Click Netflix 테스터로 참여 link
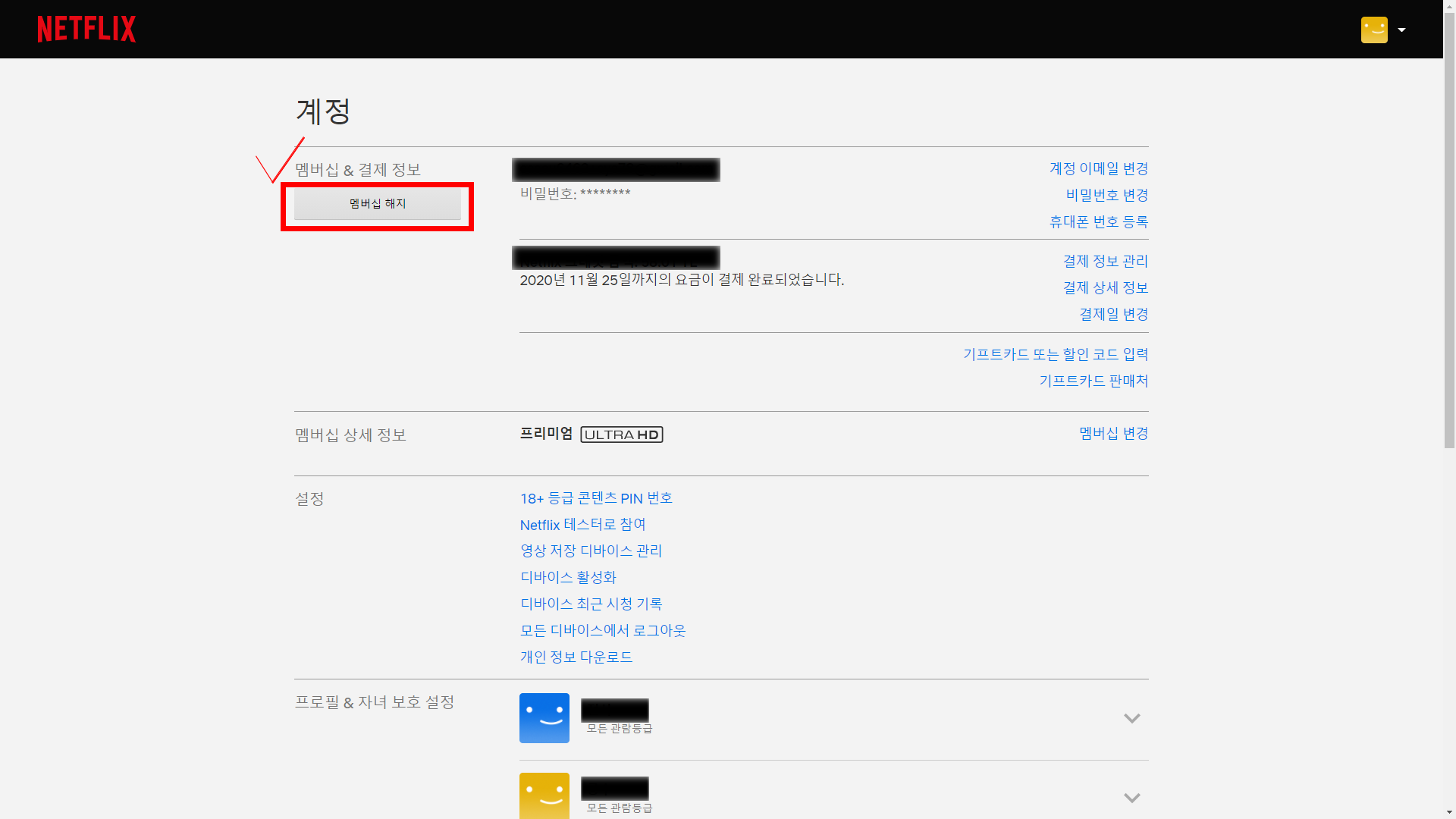 tap(582, 525)
